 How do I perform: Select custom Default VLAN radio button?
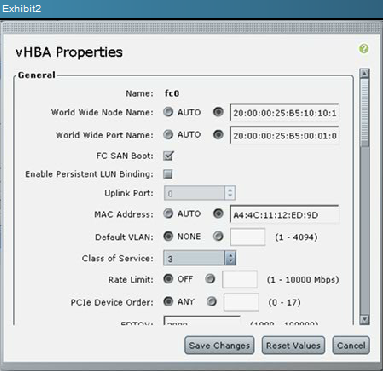click(x=218, y=236)
